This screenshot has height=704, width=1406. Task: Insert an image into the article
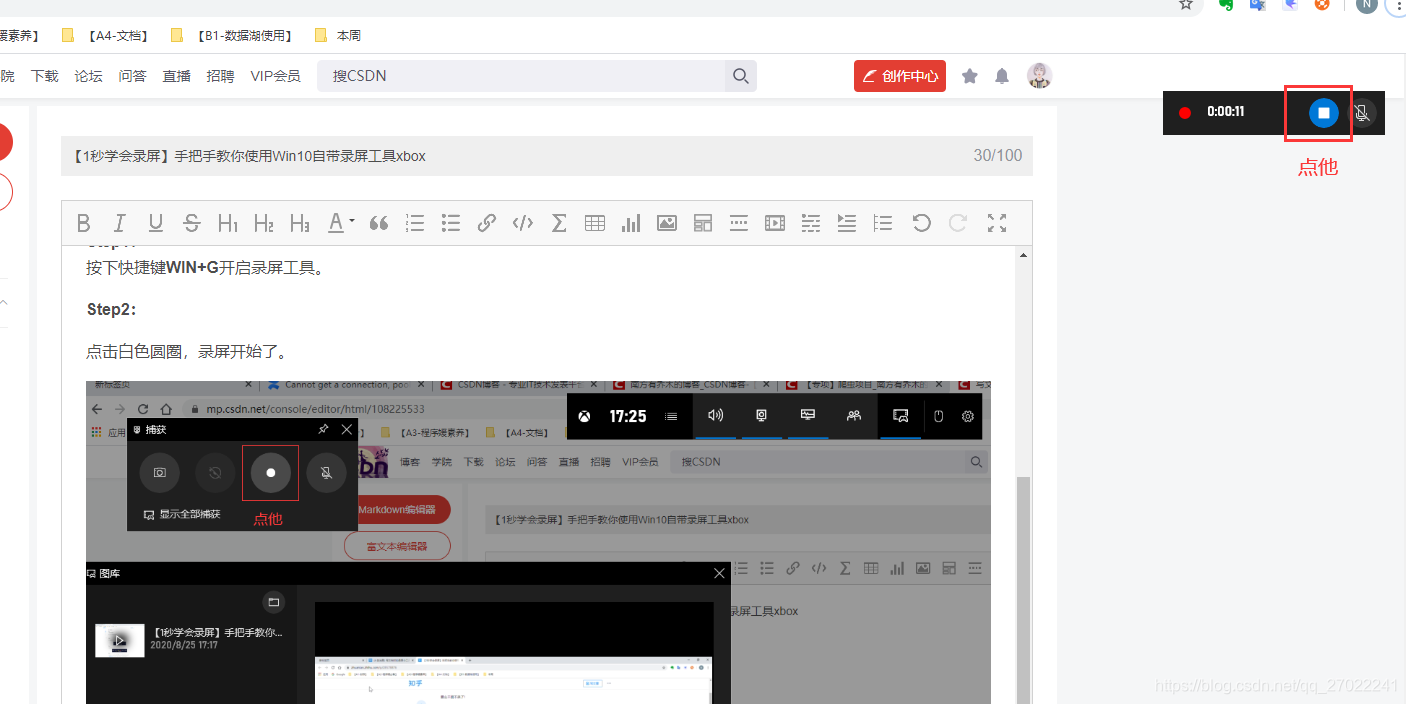click(x=667, y=223)
